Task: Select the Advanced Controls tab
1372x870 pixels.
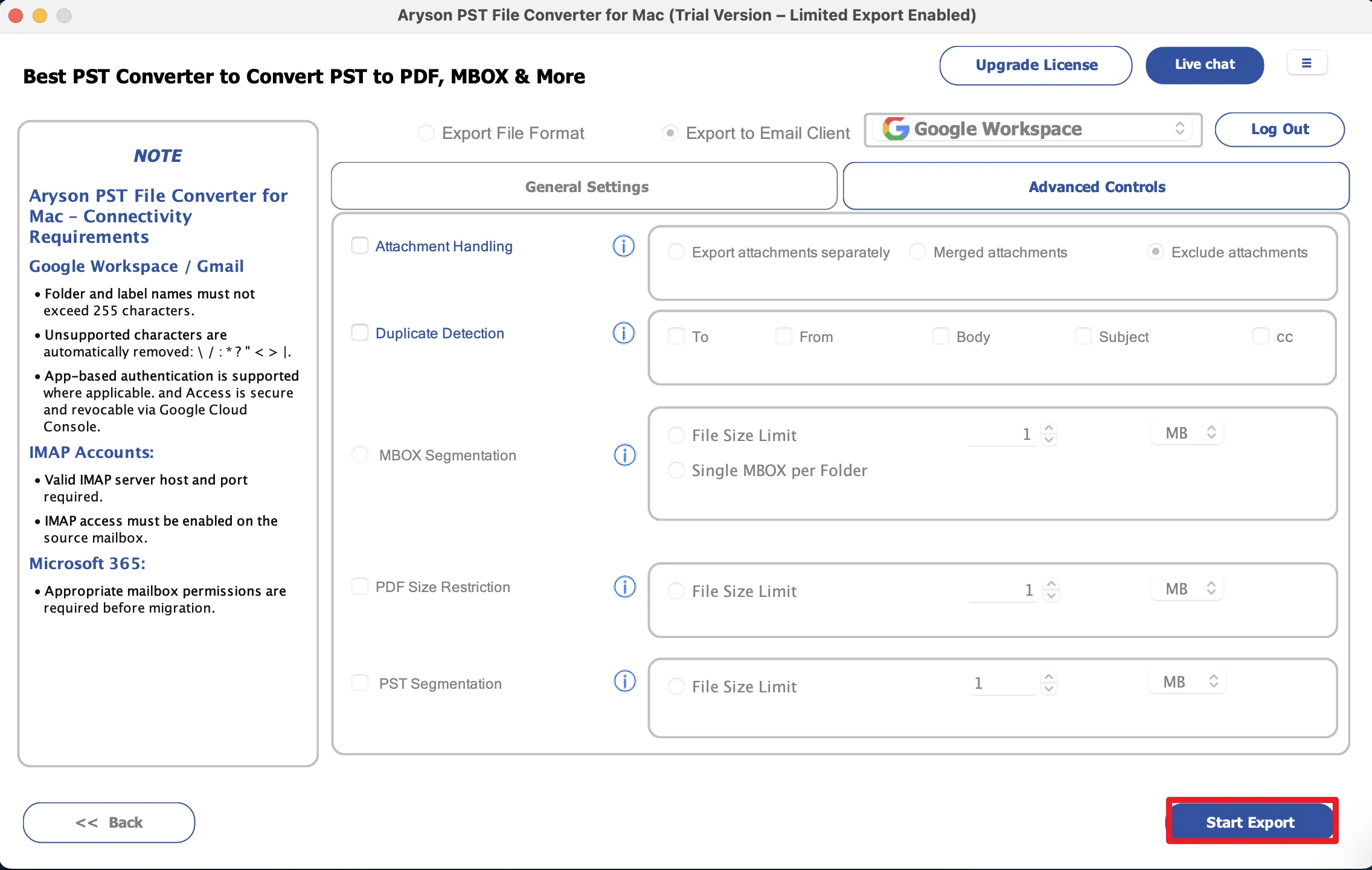Action: pos(1097,186)
